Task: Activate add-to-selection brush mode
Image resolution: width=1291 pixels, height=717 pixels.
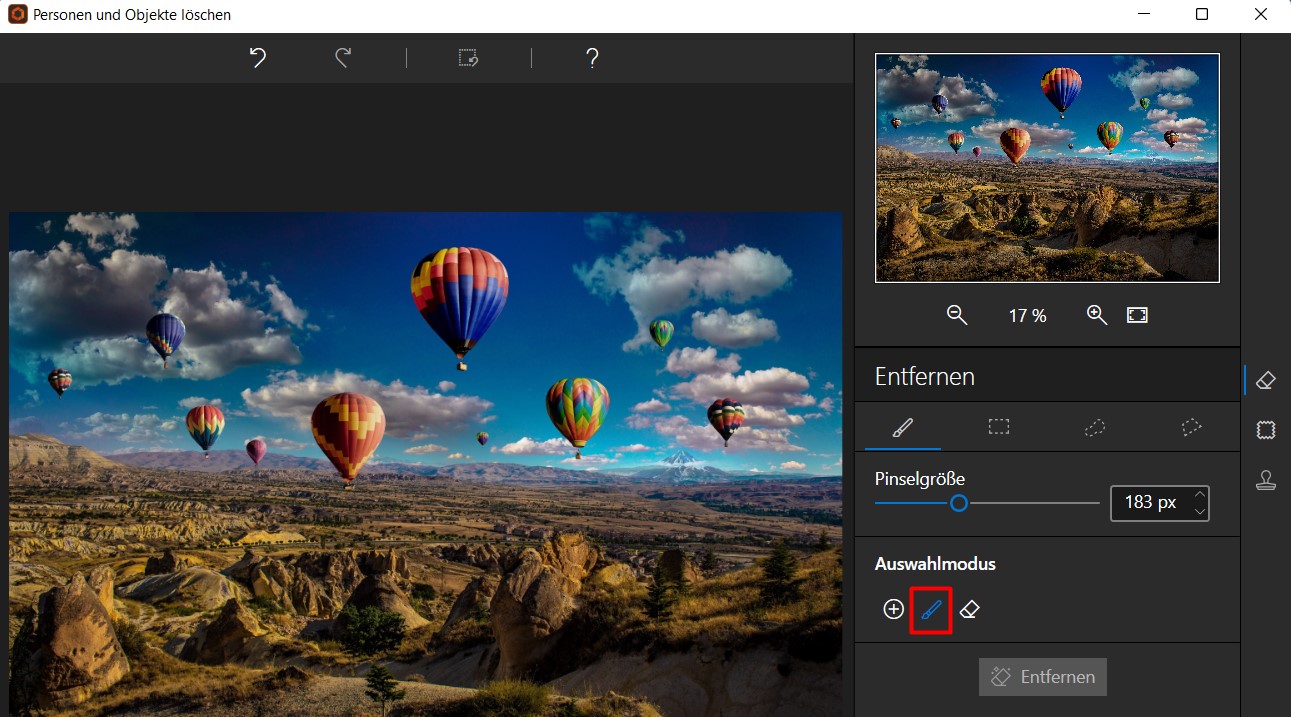Action: (x=931, y=609)
